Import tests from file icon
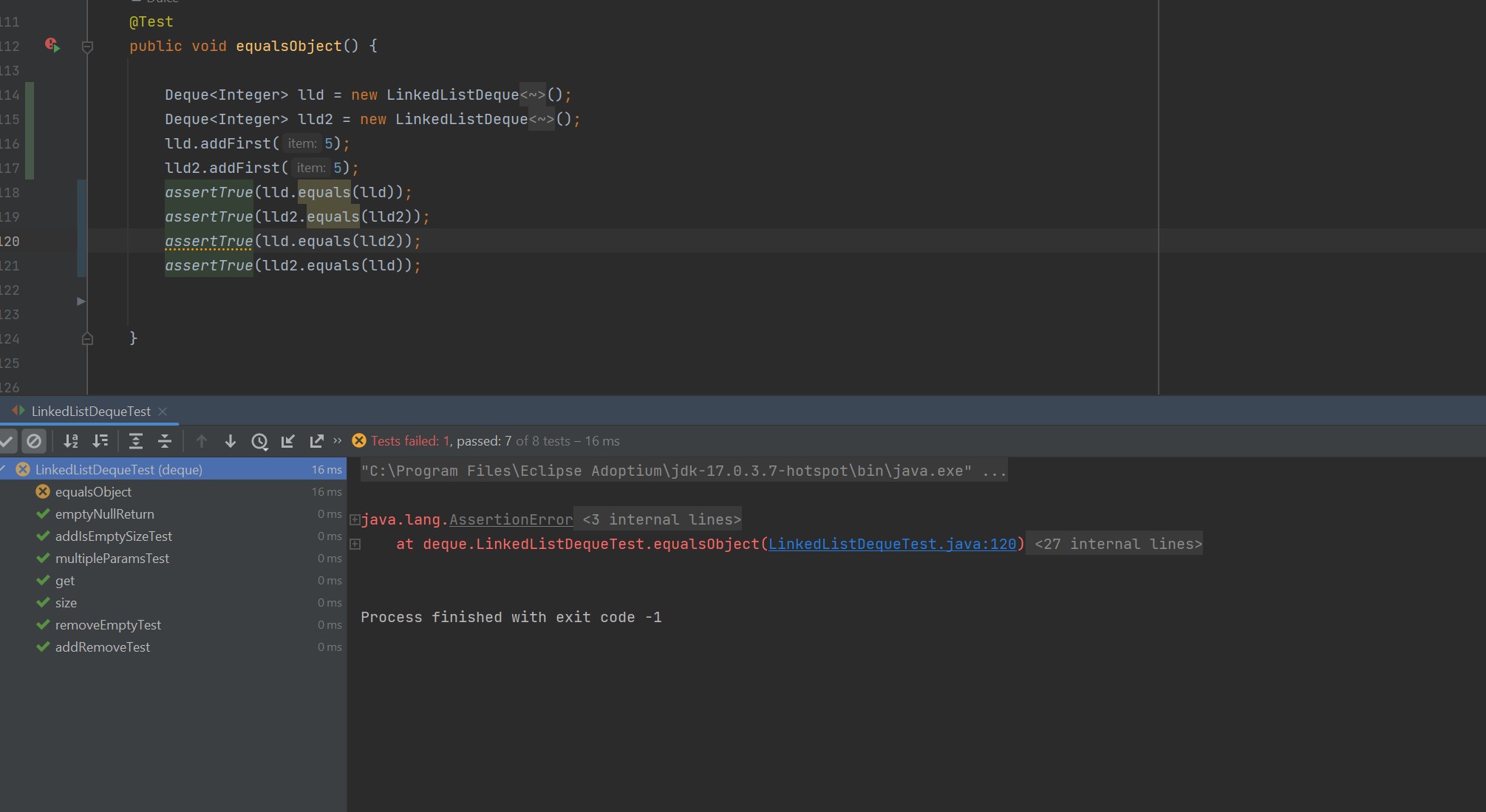The width and height of the screenshot is (1486, 812). (x=288, y=441)
